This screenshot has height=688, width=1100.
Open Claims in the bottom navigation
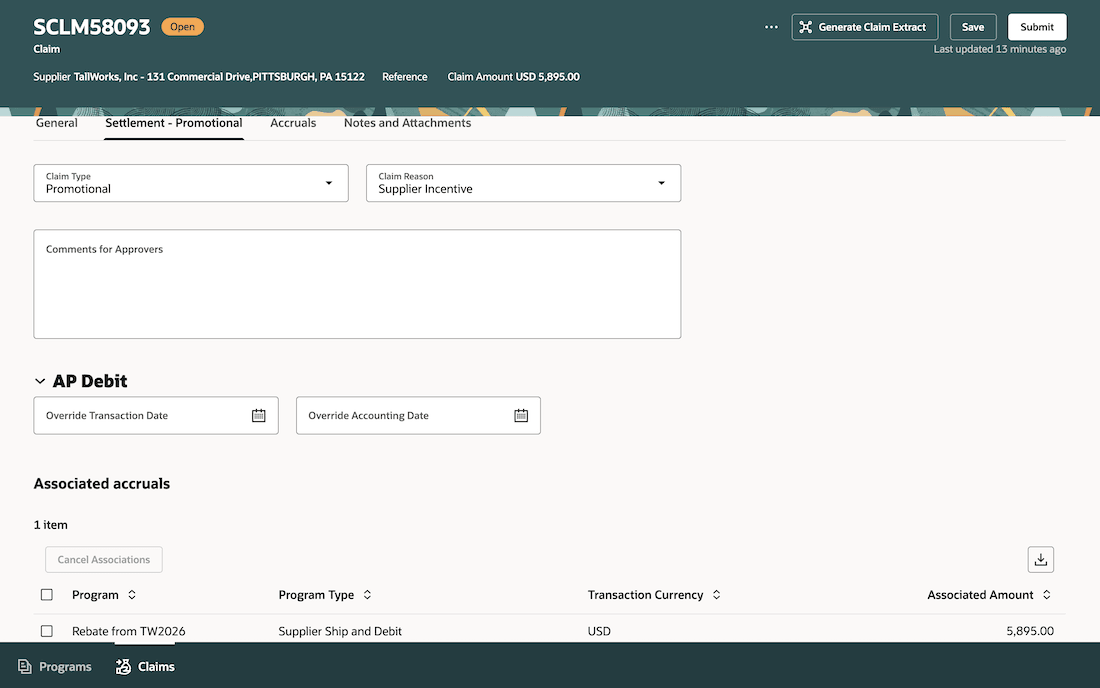[145, 666]
